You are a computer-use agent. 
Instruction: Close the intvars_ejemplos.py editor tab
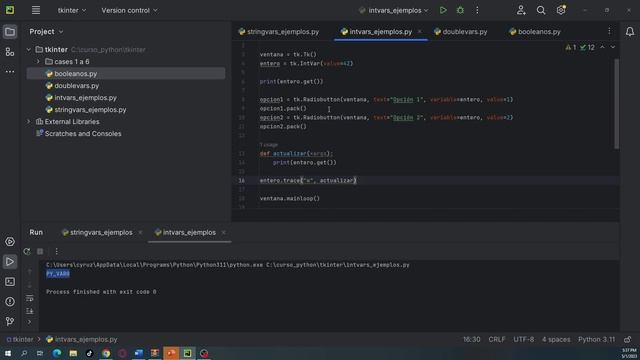tap(420, 31)
